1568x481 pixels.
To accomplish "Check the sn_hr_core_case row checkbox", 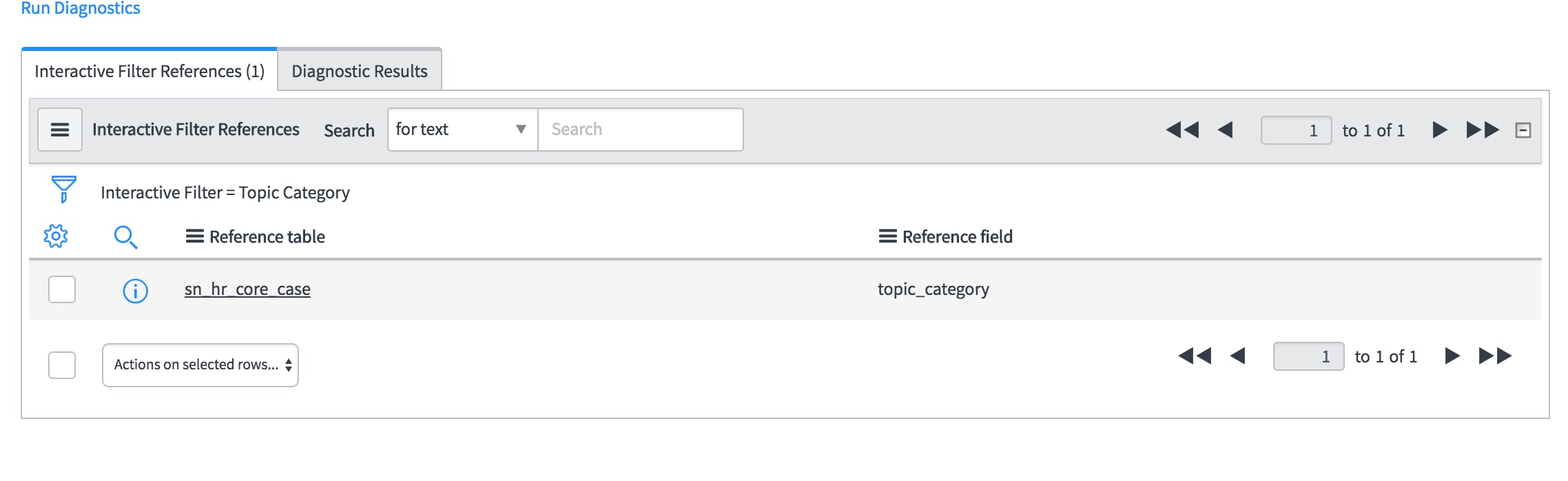I will [x=62, y=289].
